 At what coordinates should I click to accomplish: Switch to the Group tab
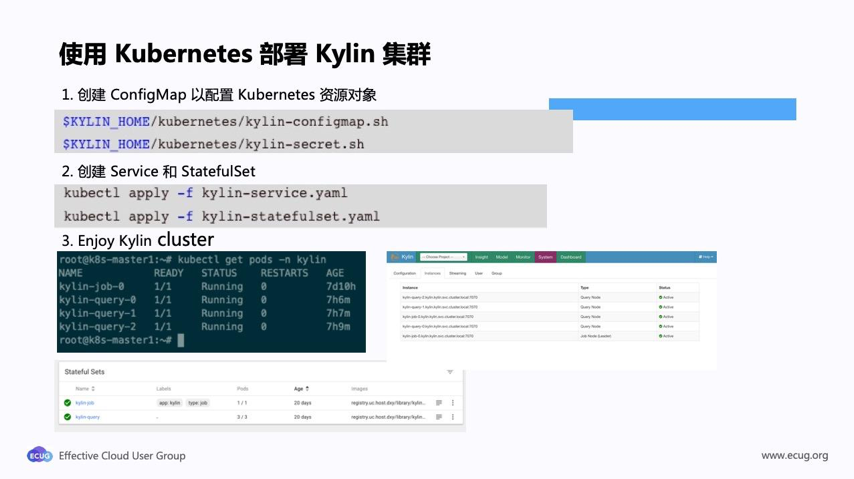(x=497, y=273)
